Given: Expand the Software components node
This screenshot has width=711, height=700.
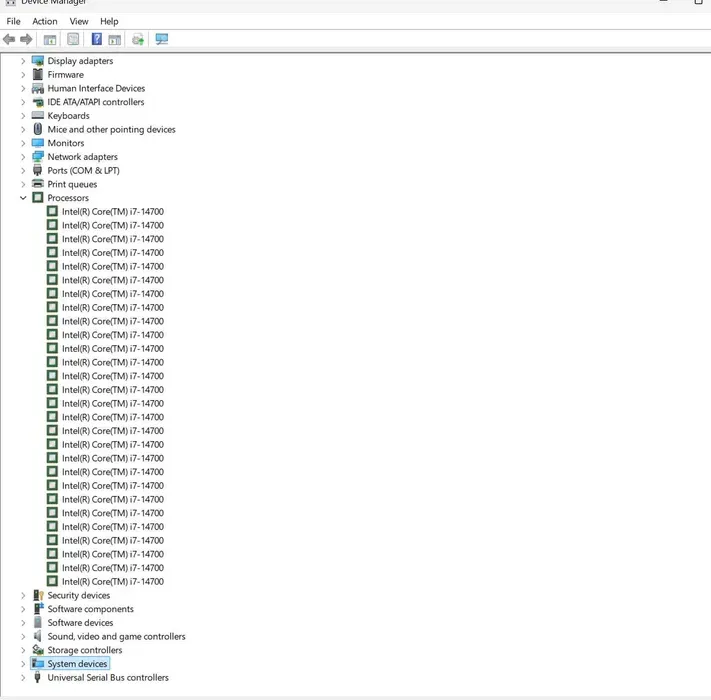Looking at the screenshot, I should pyautogui.click(x=23, y=609).
